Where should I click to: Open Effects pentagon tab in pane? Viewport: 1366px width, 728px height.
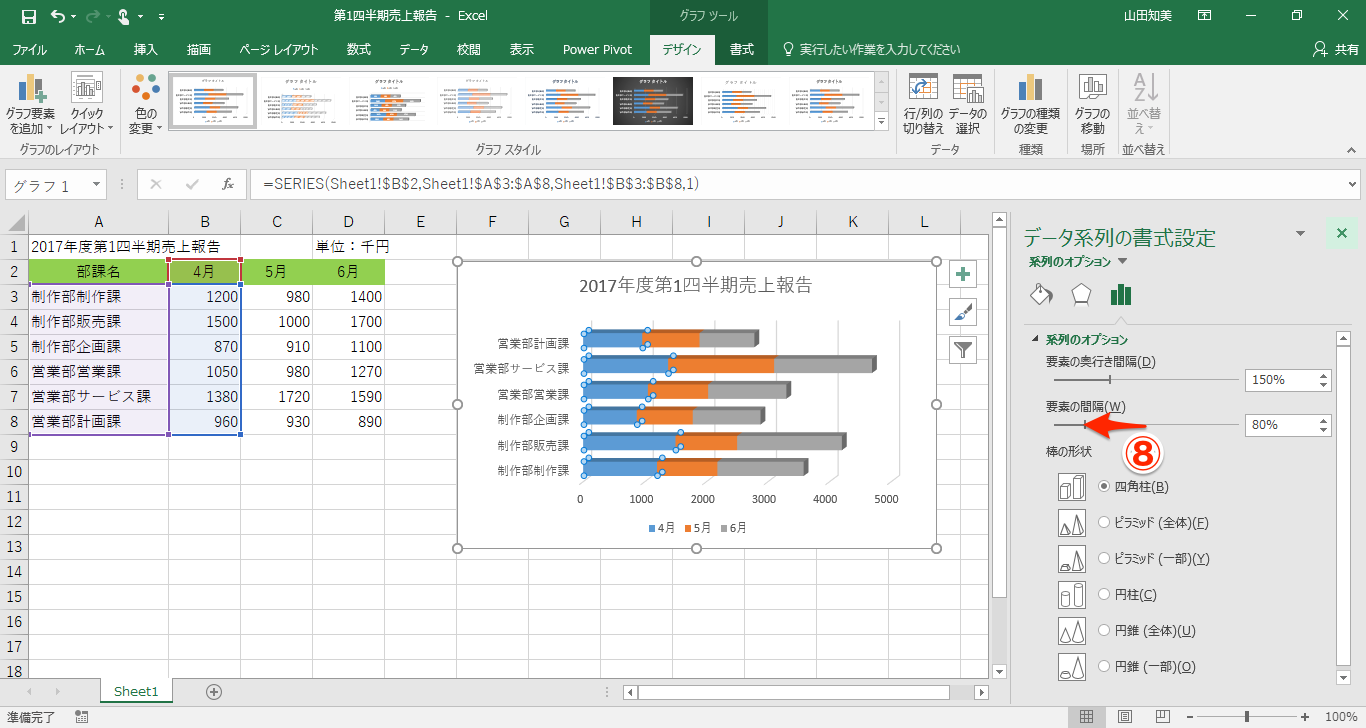1081,294
